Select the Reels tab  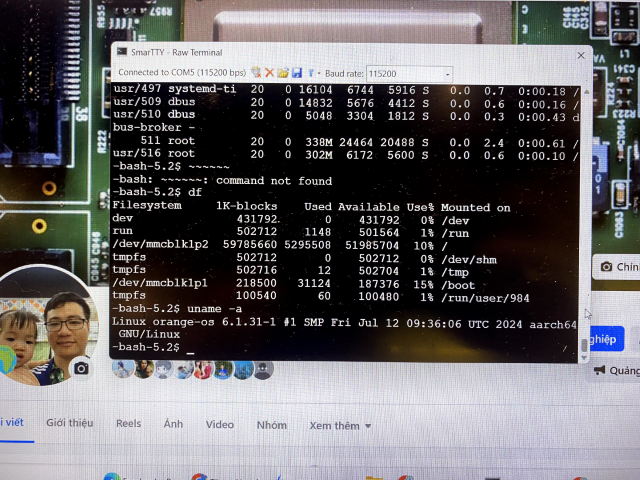tap(128, 424)
